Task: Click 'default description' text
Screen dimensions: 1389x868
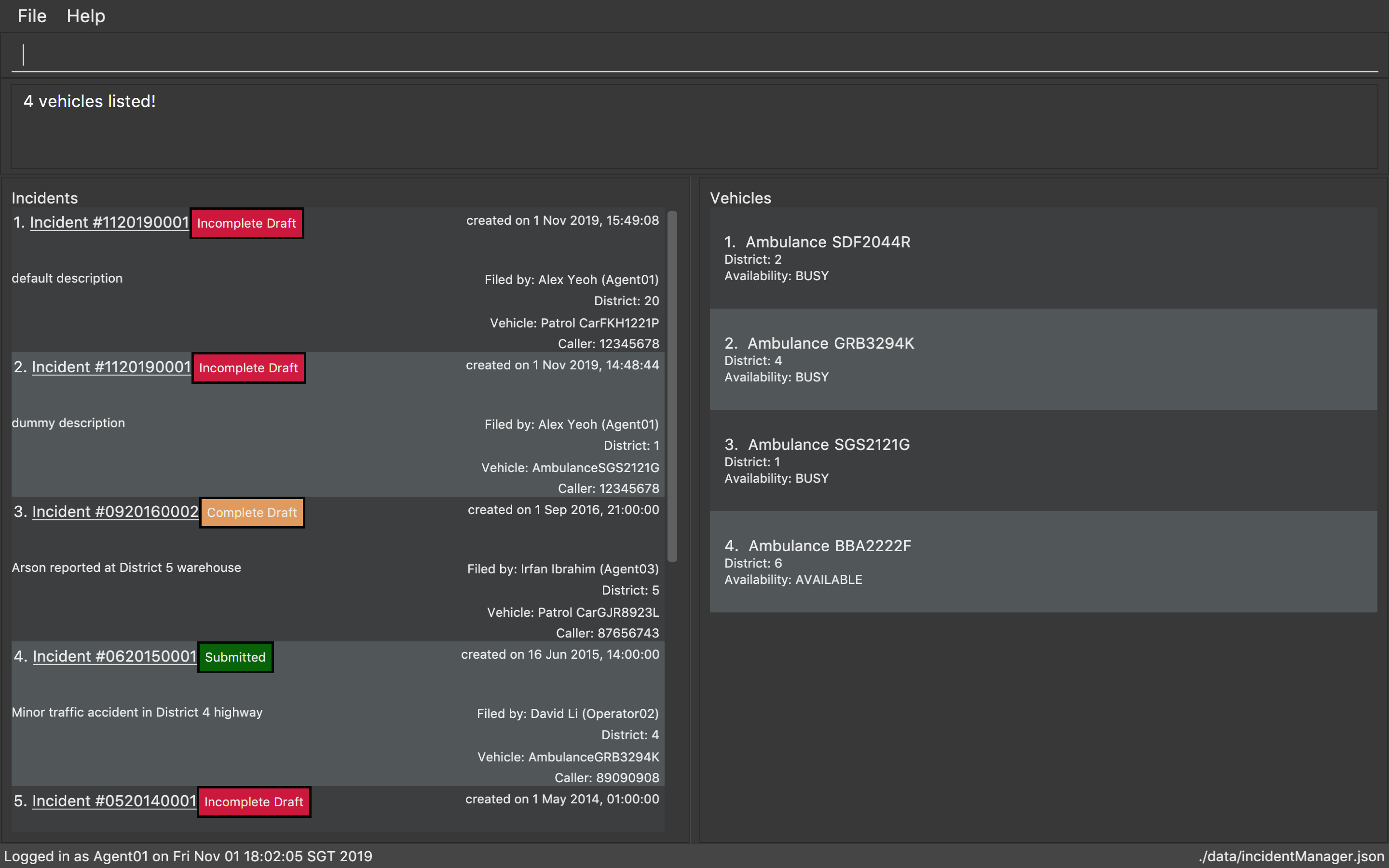Action: [67, 278]
